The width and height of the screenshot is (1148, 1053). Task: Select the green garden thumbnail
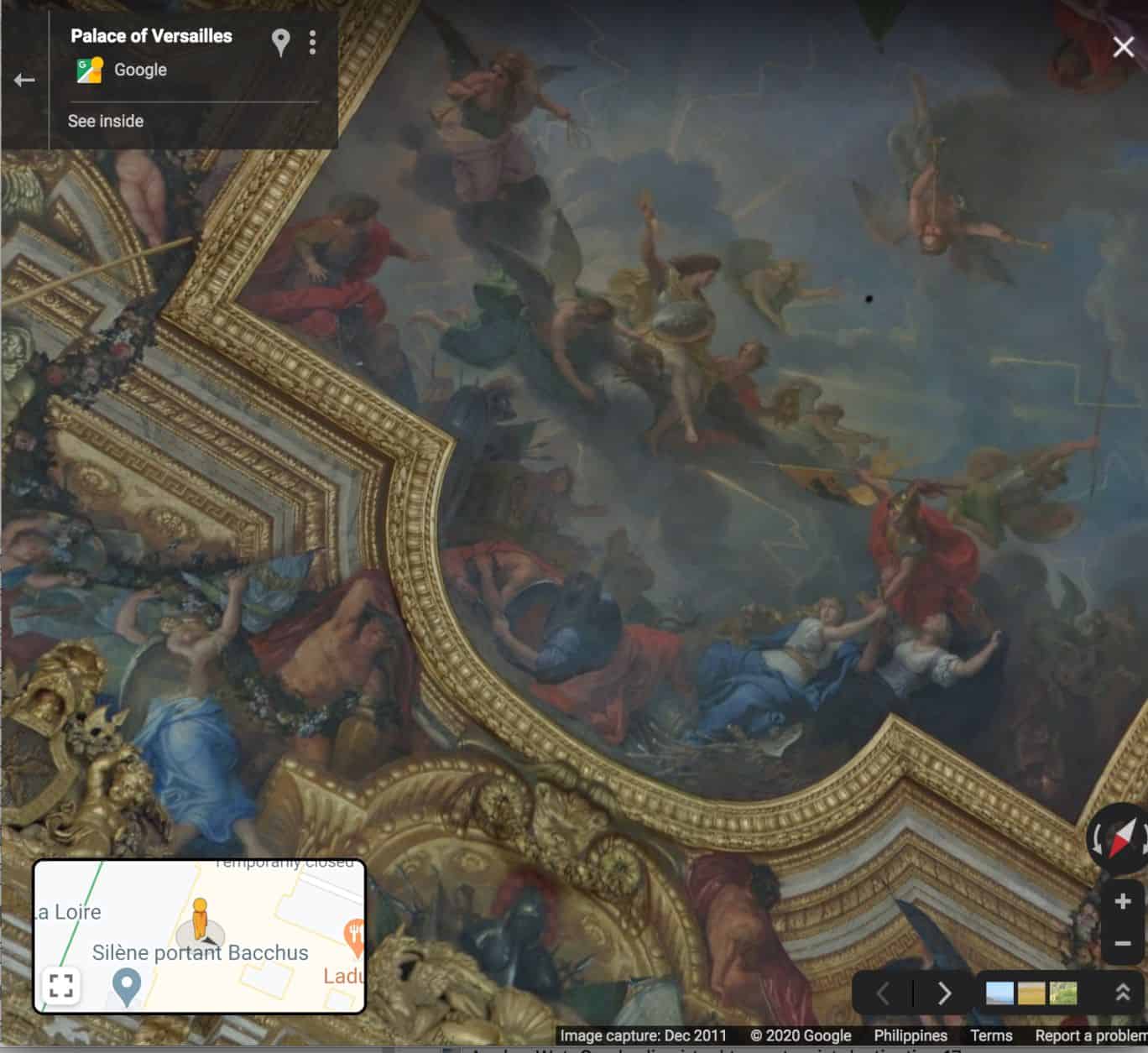coord(1063,993)
